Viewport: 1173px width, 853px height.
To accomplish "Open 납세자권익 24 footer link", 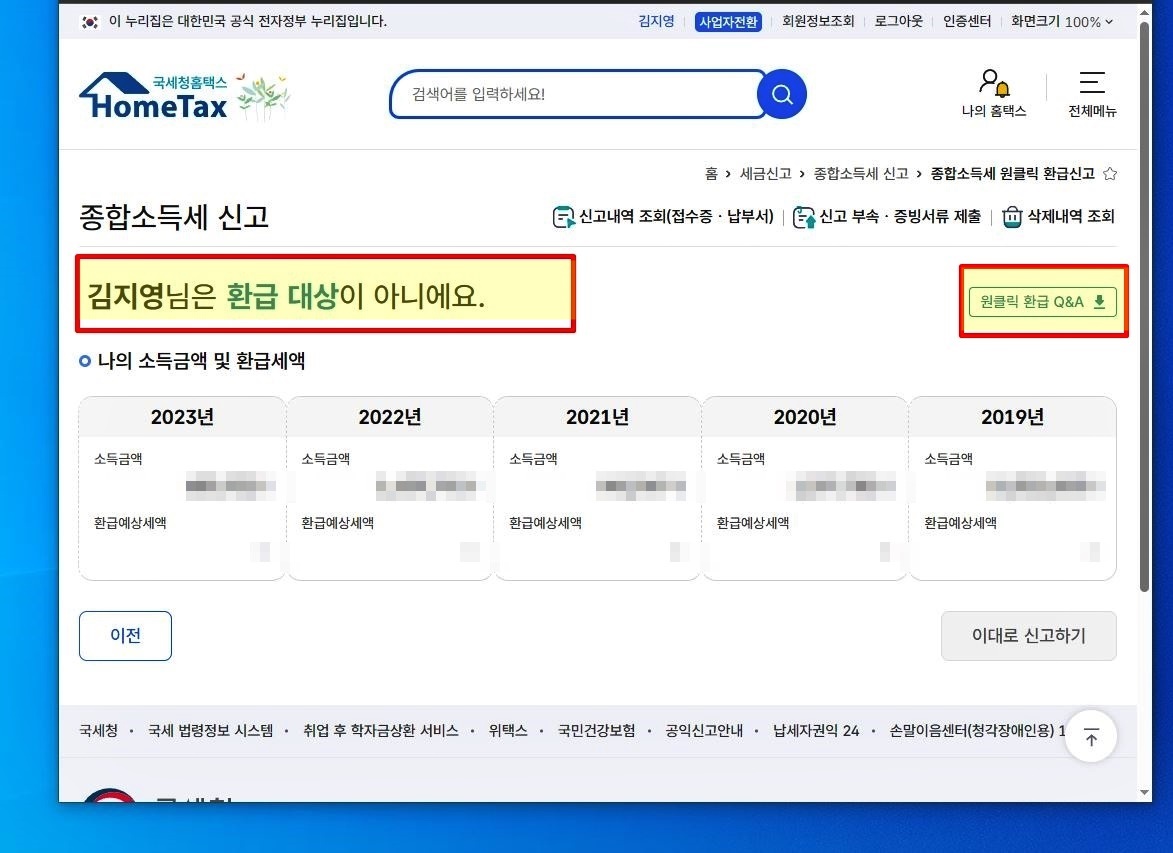I will click(x=816, y=730).
